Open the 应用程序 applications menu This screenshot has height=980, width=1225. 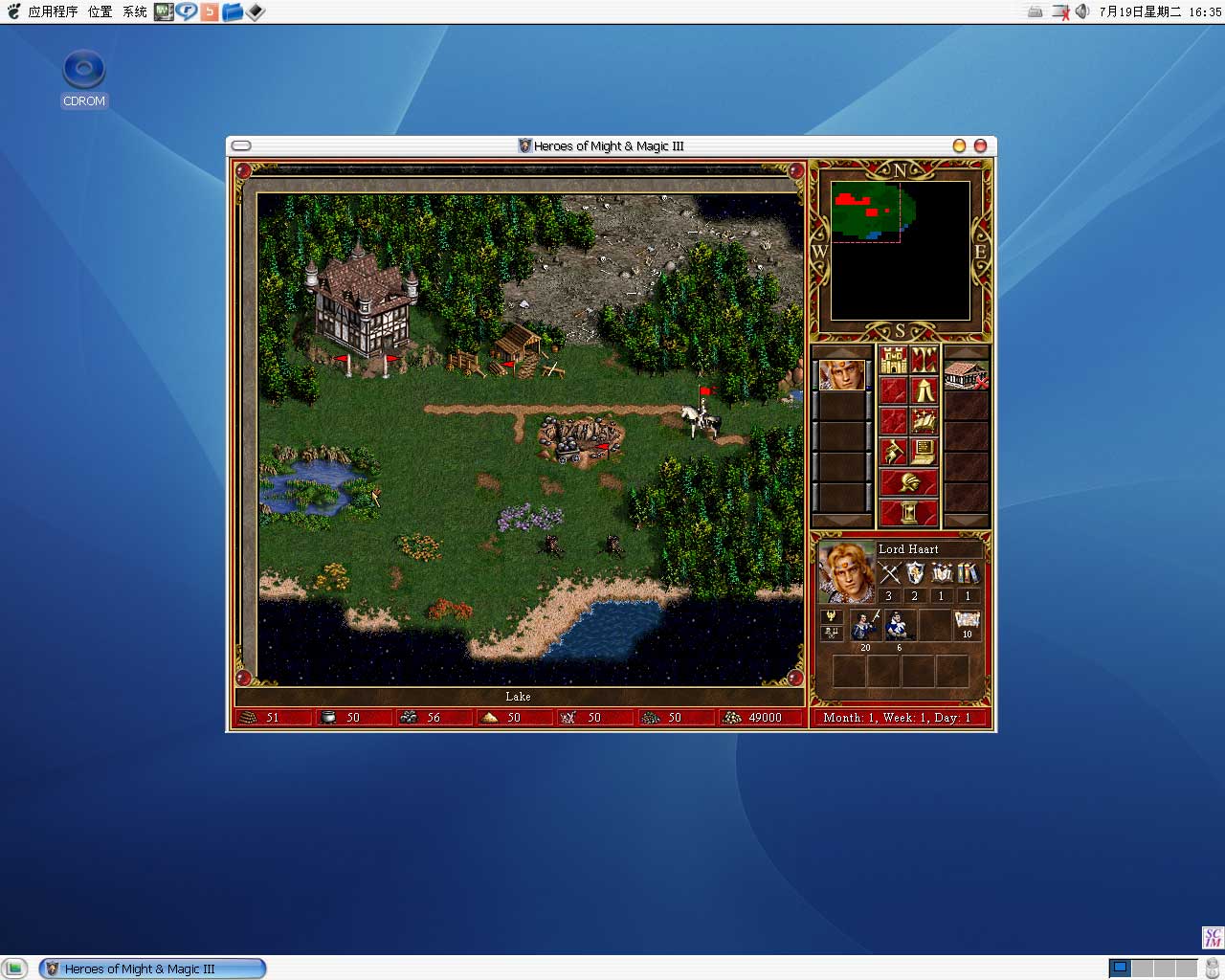click(x=53, y=11)
